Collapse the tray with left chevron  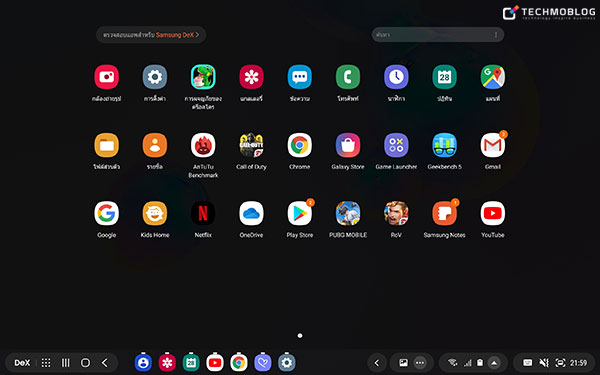(x=377, y=363)
